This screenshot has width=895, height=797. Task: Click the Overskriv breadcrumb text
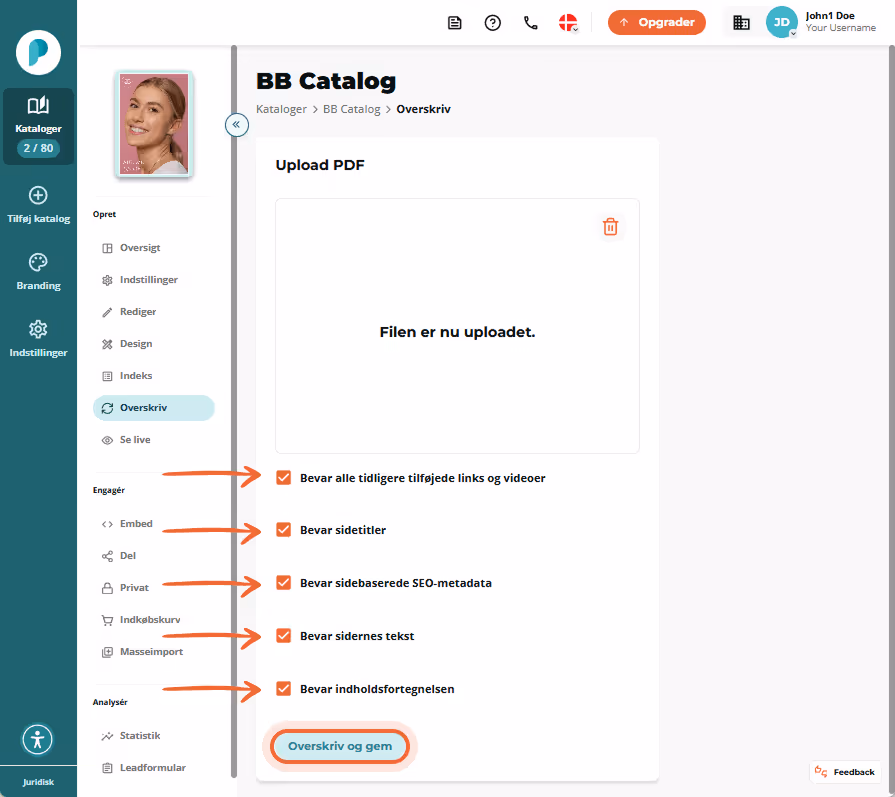(x=424, y=109)
